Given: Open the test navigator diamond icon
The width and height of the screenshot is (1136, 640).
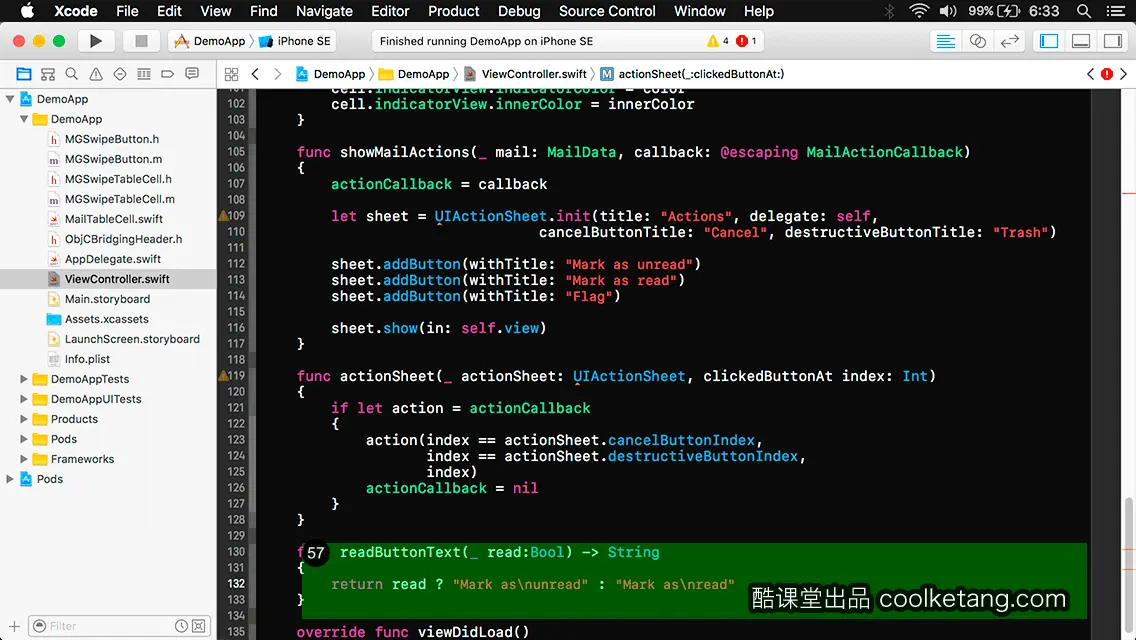Looking at the screenshot, I should [x=120, y=74].
